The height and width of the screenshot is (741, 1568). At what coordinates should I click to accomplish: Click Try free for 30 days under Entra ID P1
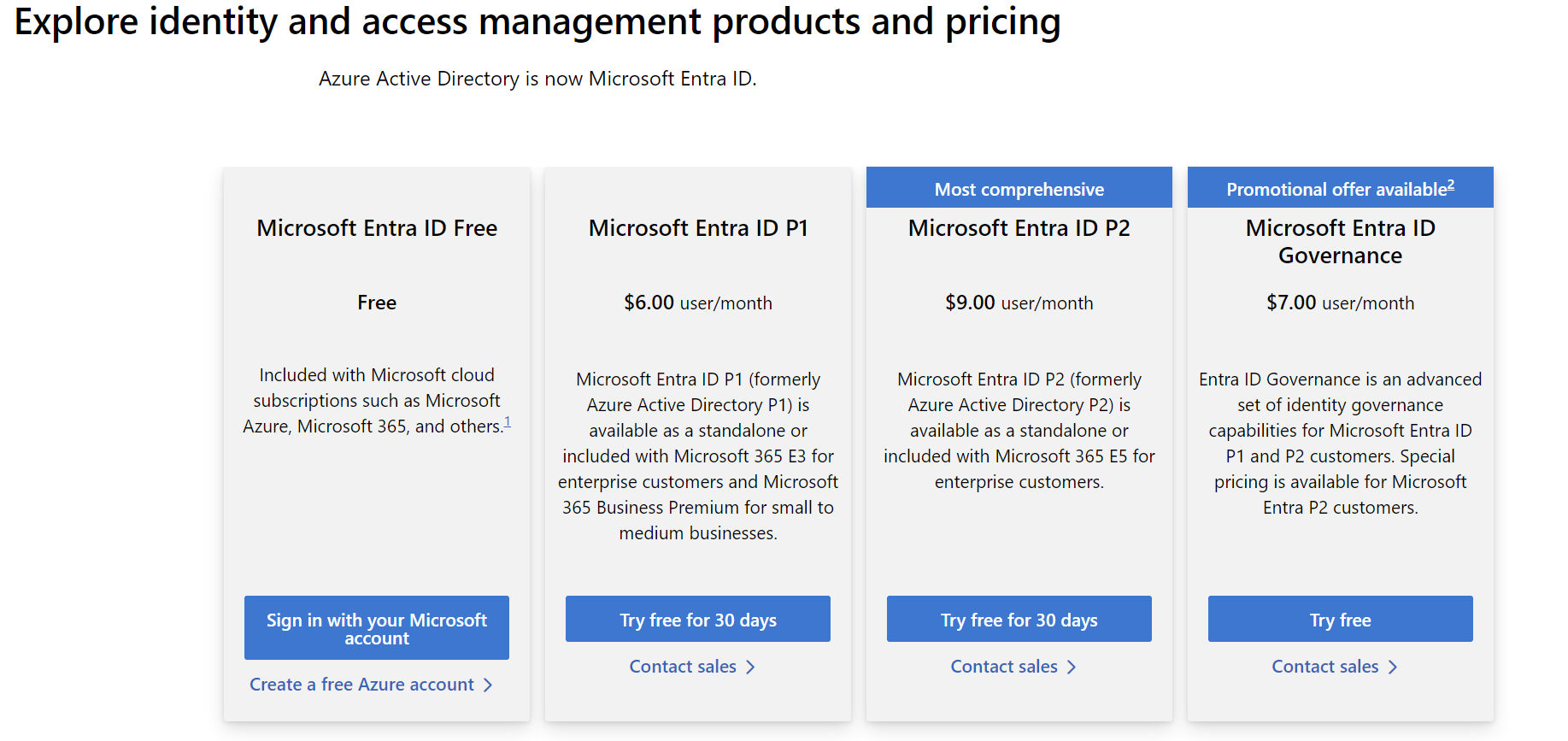698,619
